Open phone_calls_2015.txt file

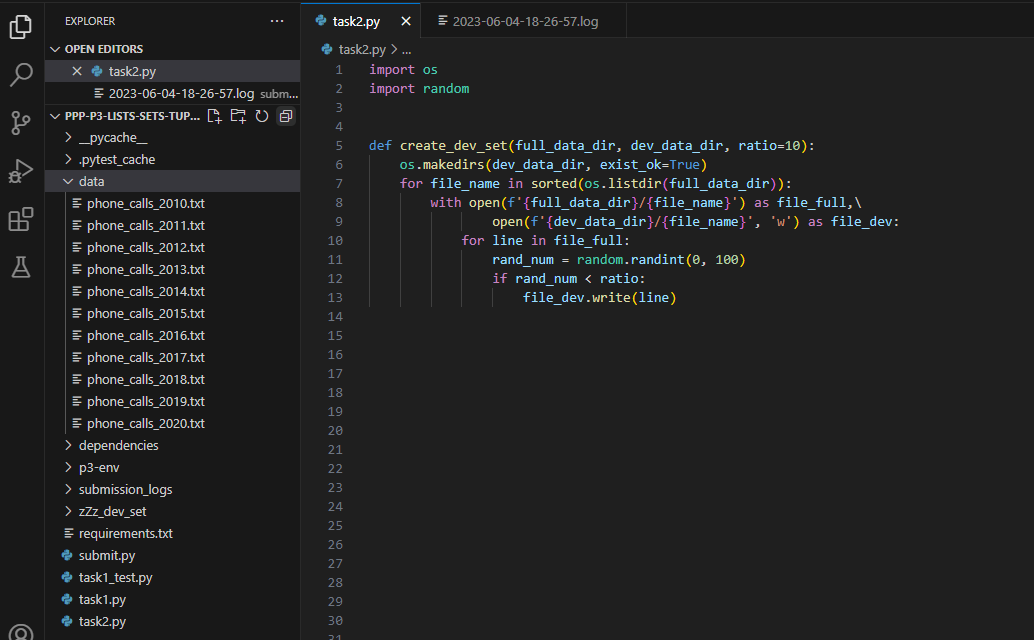tap(145, 314)
